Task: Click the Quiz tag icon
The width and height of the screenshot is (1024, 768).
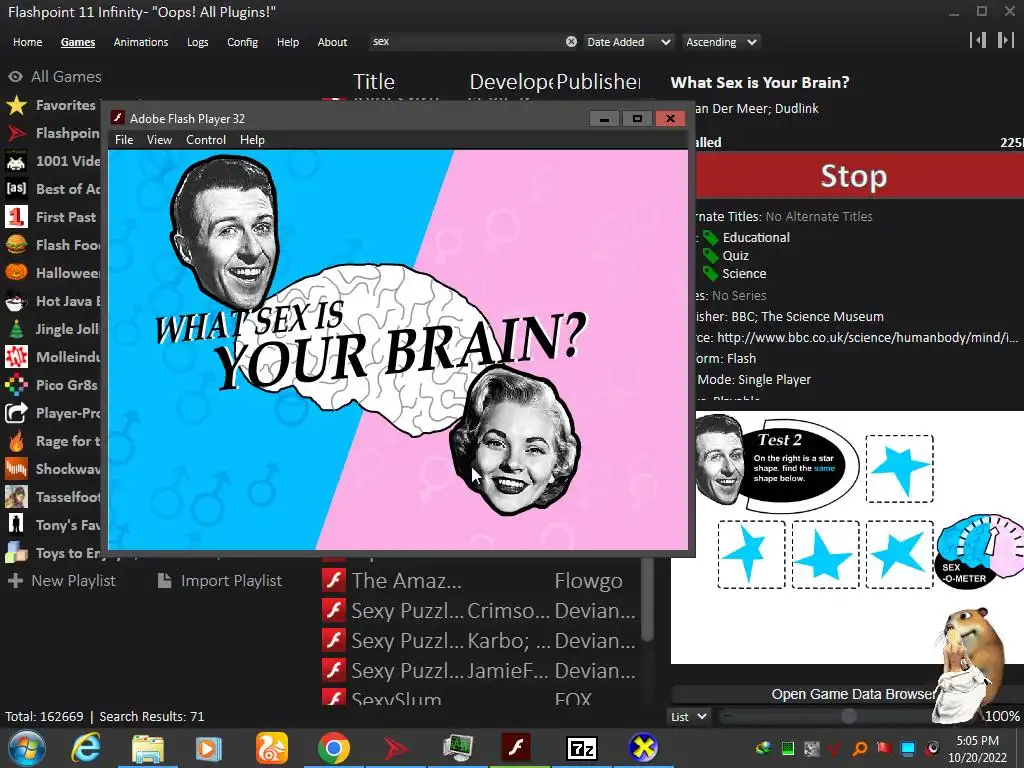Action: 711,255
